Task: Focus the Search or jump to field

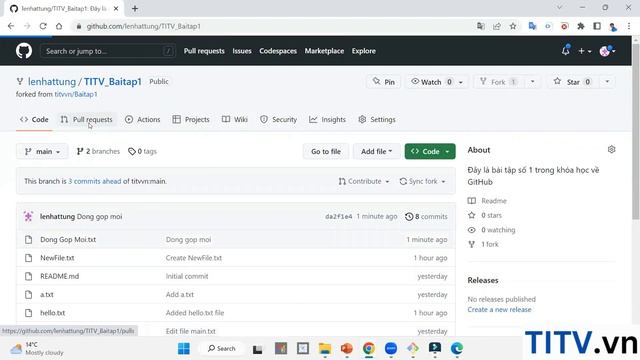Action: (108, 51)
